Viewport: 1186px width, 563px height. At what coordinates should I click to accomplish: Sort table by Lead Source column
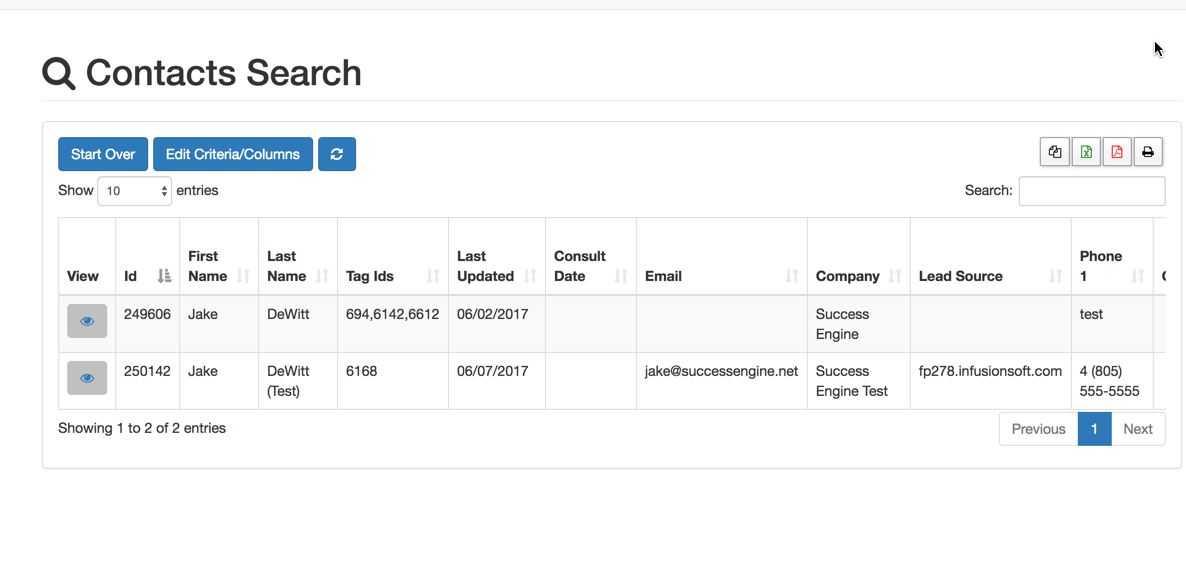pos(989,276)
